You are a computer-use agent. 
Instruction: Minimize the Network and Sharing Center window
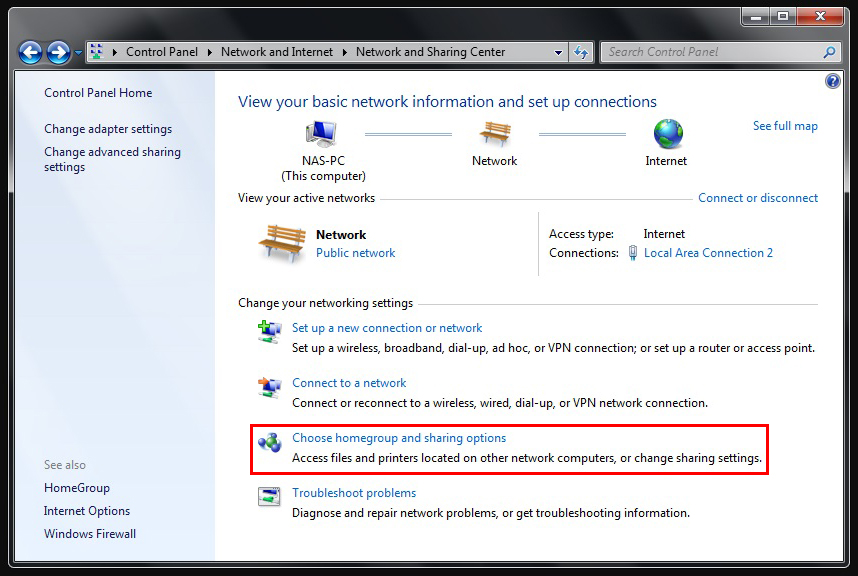756,16
